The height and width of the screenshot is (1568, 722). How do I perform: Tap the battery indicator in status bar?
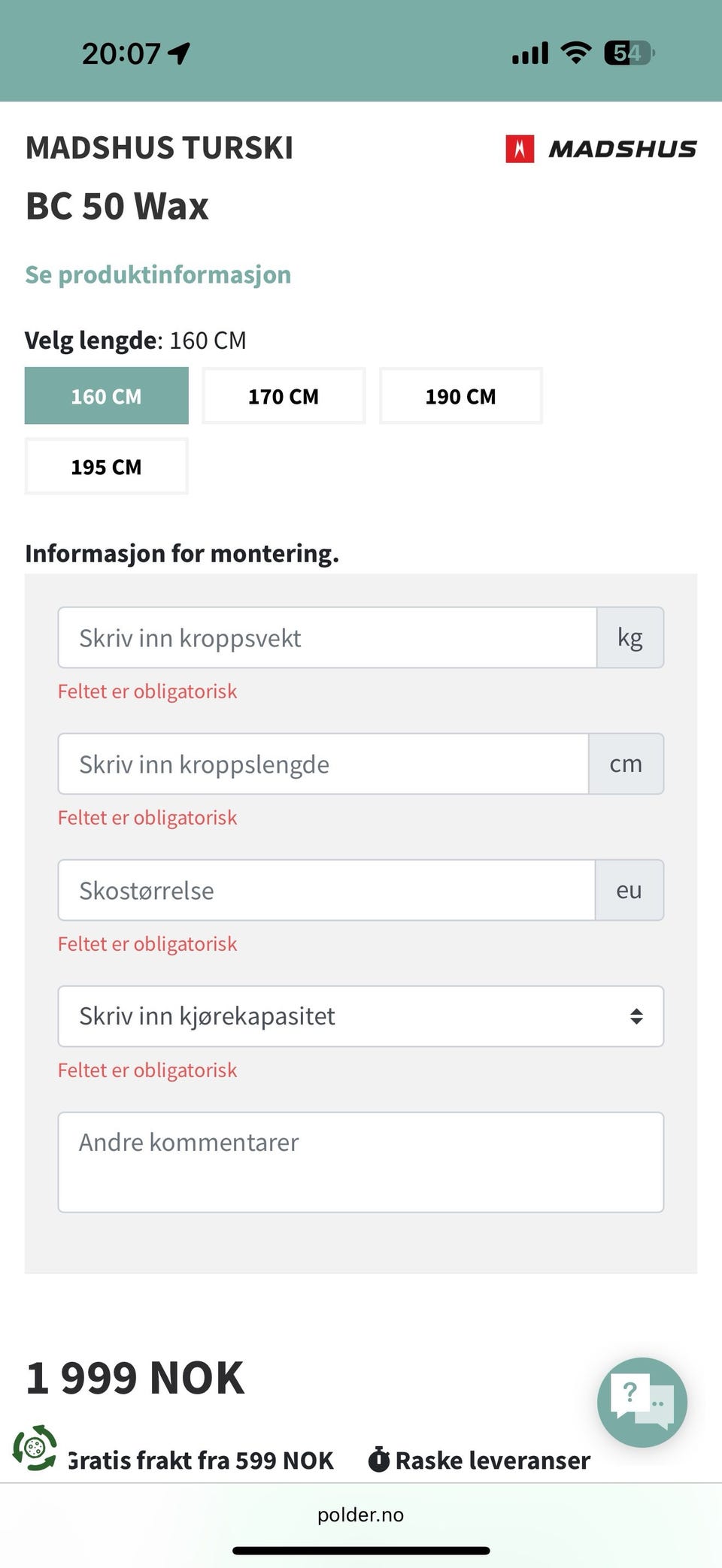[629, 53]
